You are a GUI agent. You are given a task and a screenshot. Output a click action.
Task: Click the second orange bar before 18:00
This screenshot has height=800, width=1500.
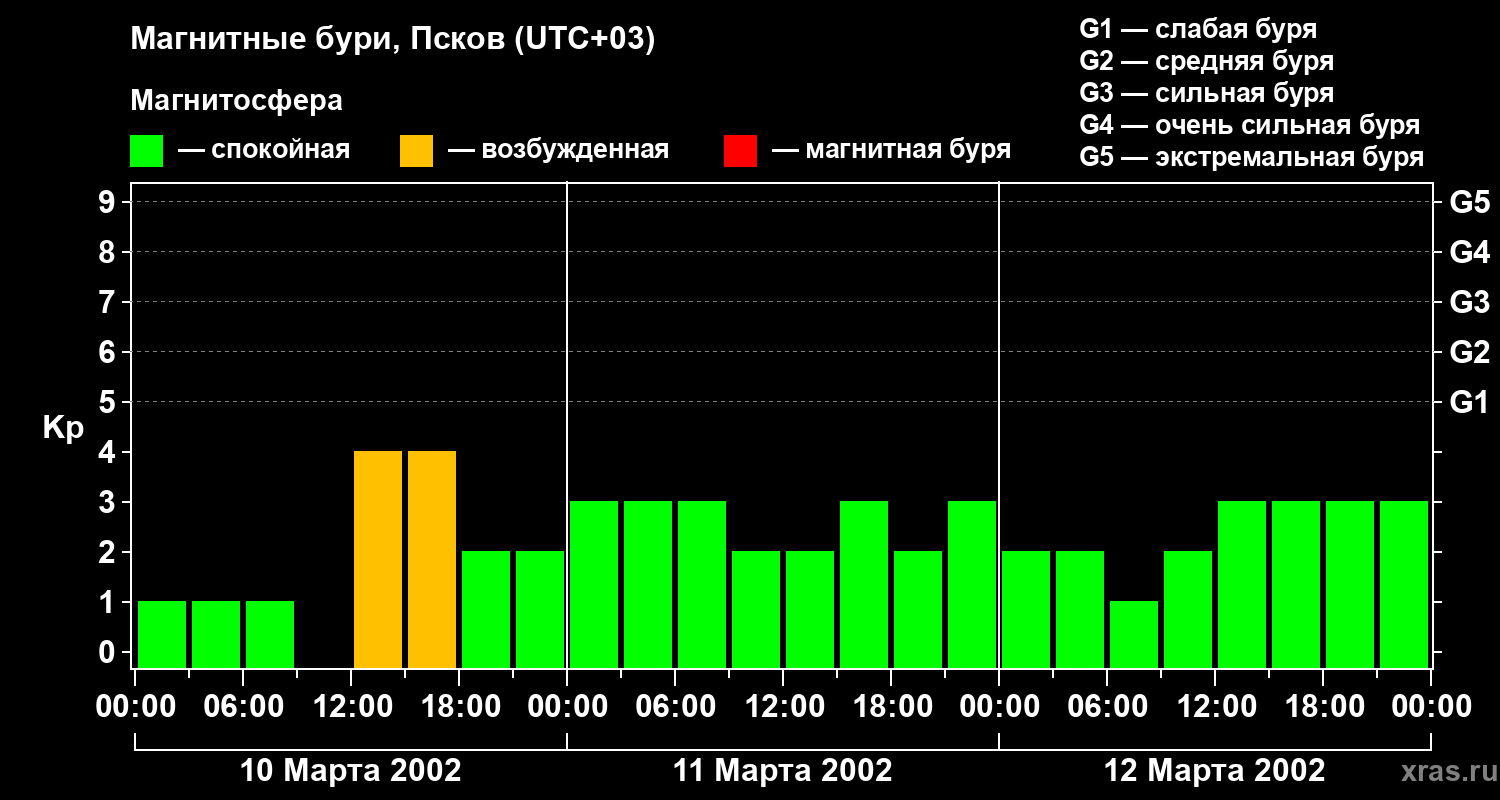(432, 558)
